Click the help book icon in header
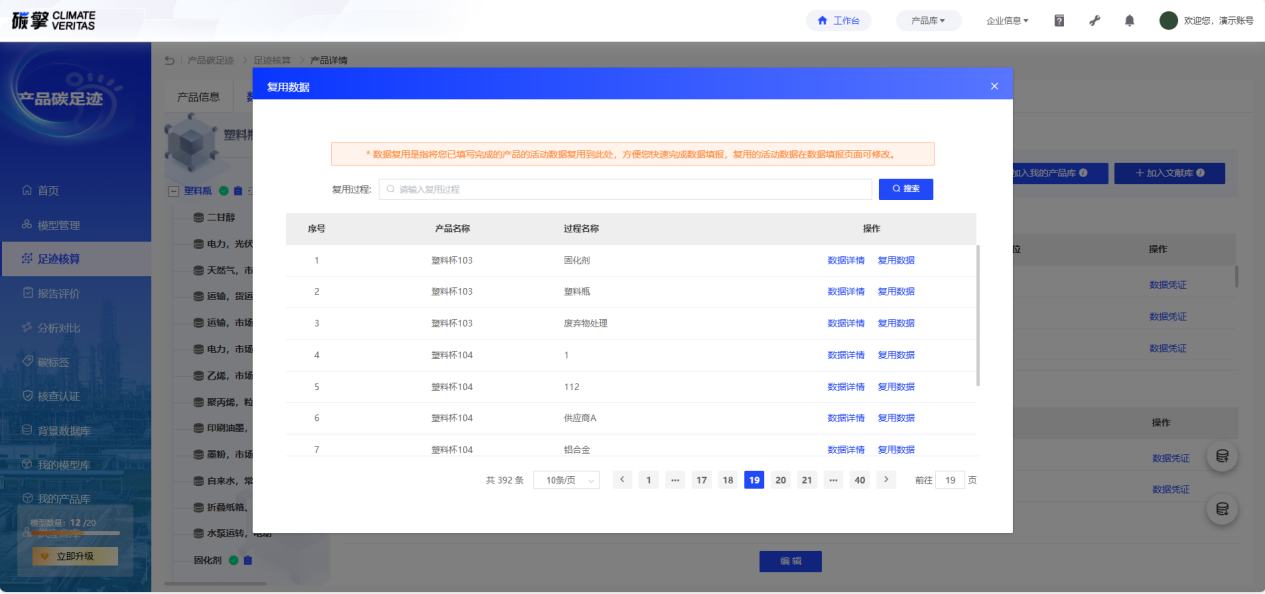1265x594 pixels. coord(1059,20)
